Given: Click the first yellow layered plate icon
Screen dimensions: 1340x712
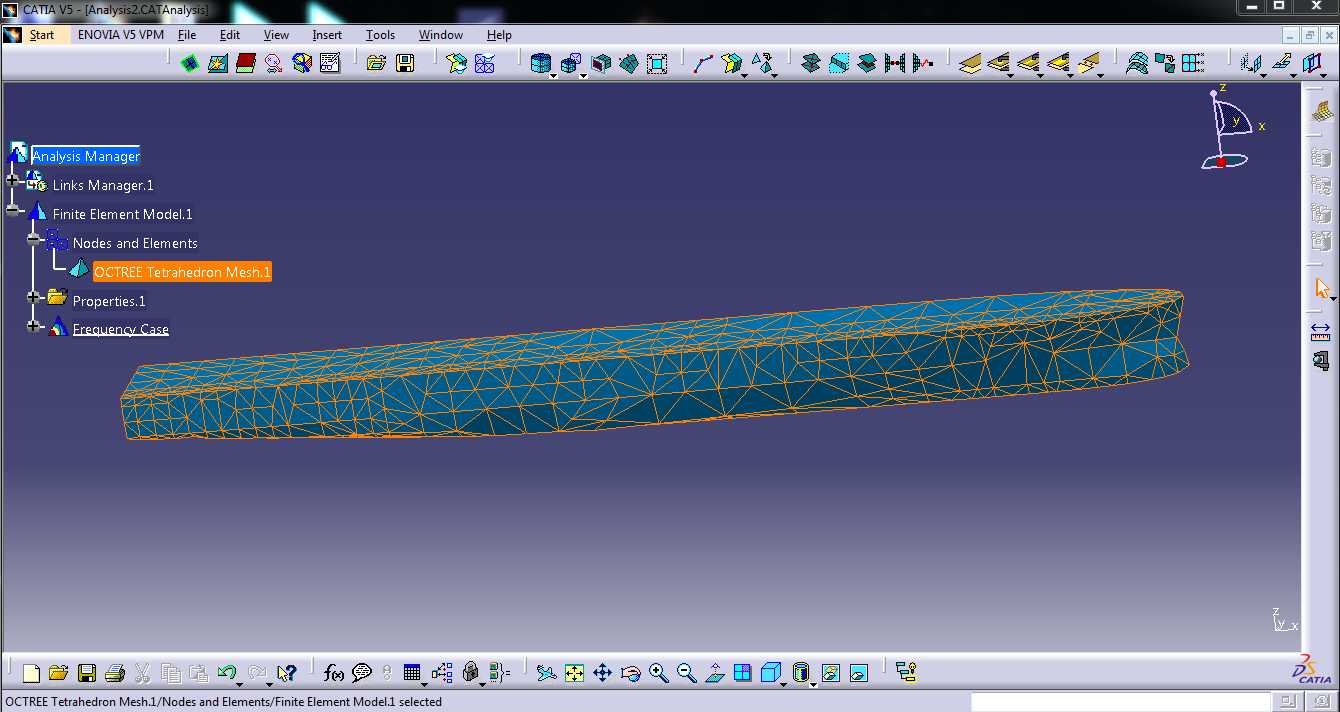Looking at the screenshot, I should tap(969, 64).
